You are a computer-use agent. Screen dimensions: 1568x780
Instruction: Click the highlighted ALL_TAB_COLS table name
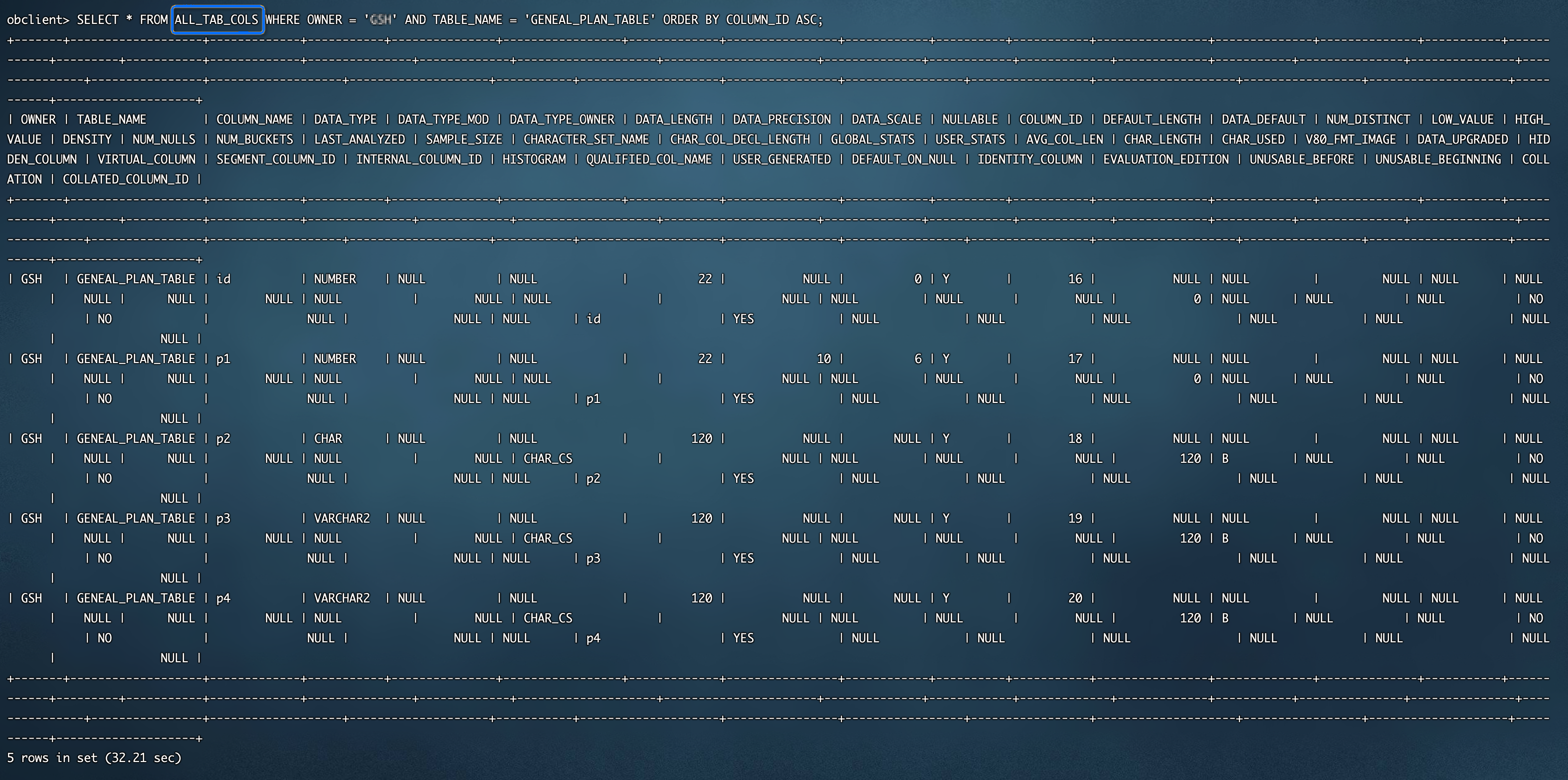click(x=216, y=19)
